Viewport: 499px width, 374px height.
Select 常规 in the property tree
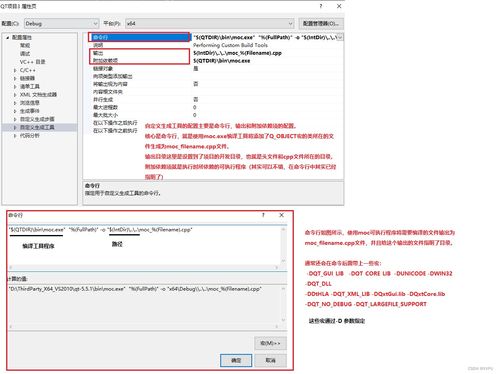click(x=25, y=45)
